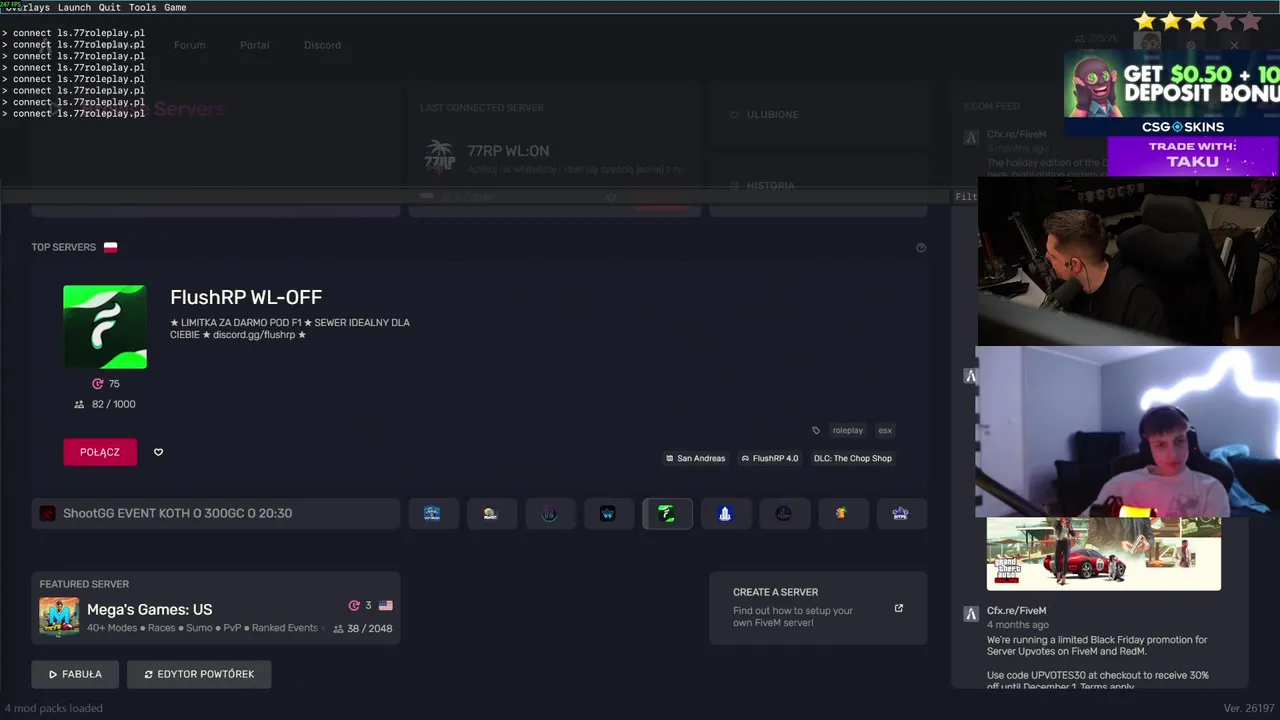Click the top Cfx.re/FiveM holiday edition post
Screen dimensions: 1280x720
(x=1016, y=134)
